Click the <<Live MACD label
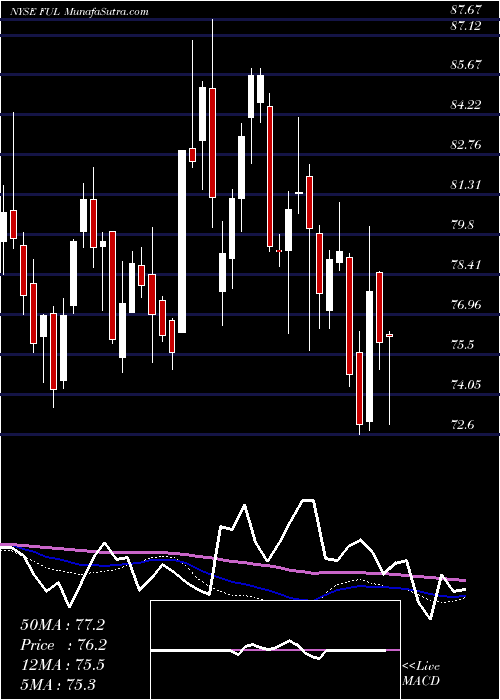This screenshot has width=500, height=700. 421,674
